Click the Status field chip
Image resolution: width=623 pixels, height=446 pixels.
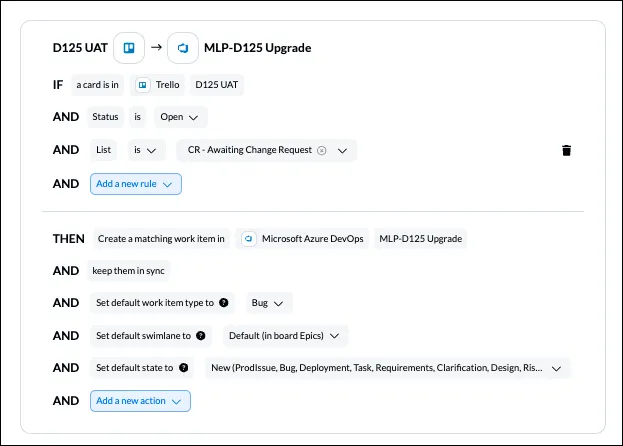pyautogui.click(x=105, y=117)
